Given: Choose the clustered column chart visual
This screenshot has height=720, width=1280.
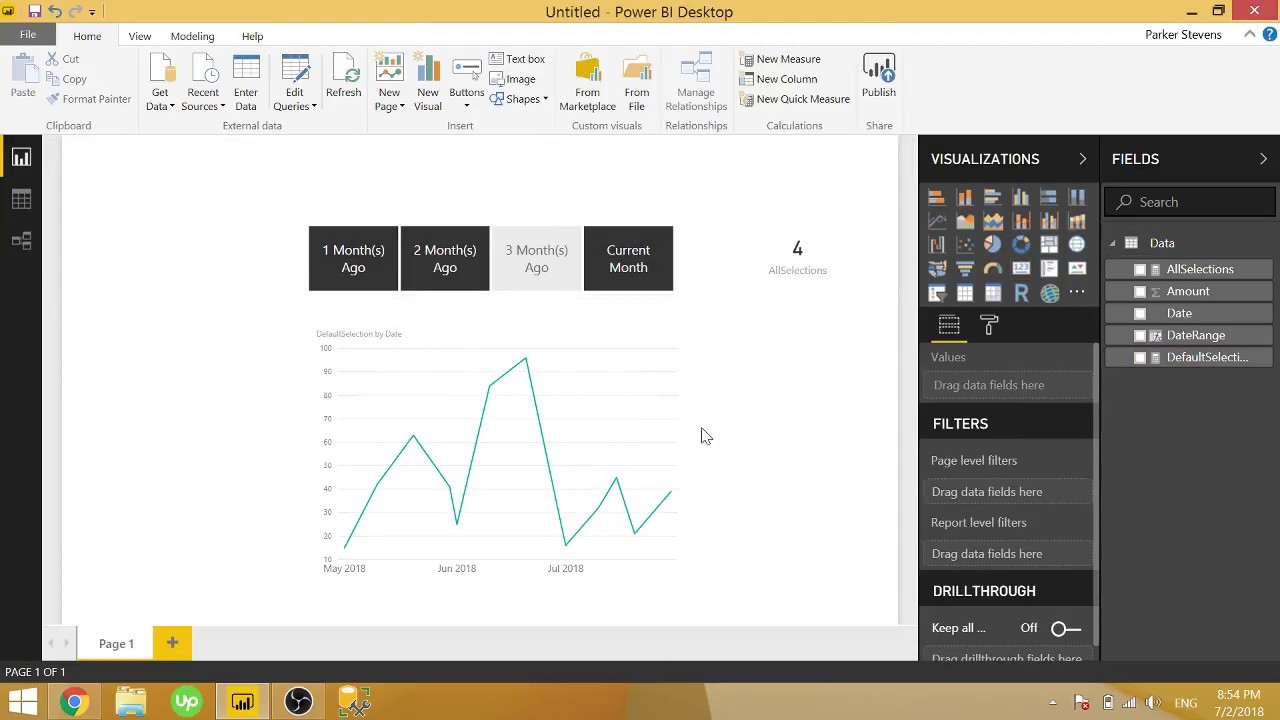Looking at the screenshot, I should coord(1021,197).
